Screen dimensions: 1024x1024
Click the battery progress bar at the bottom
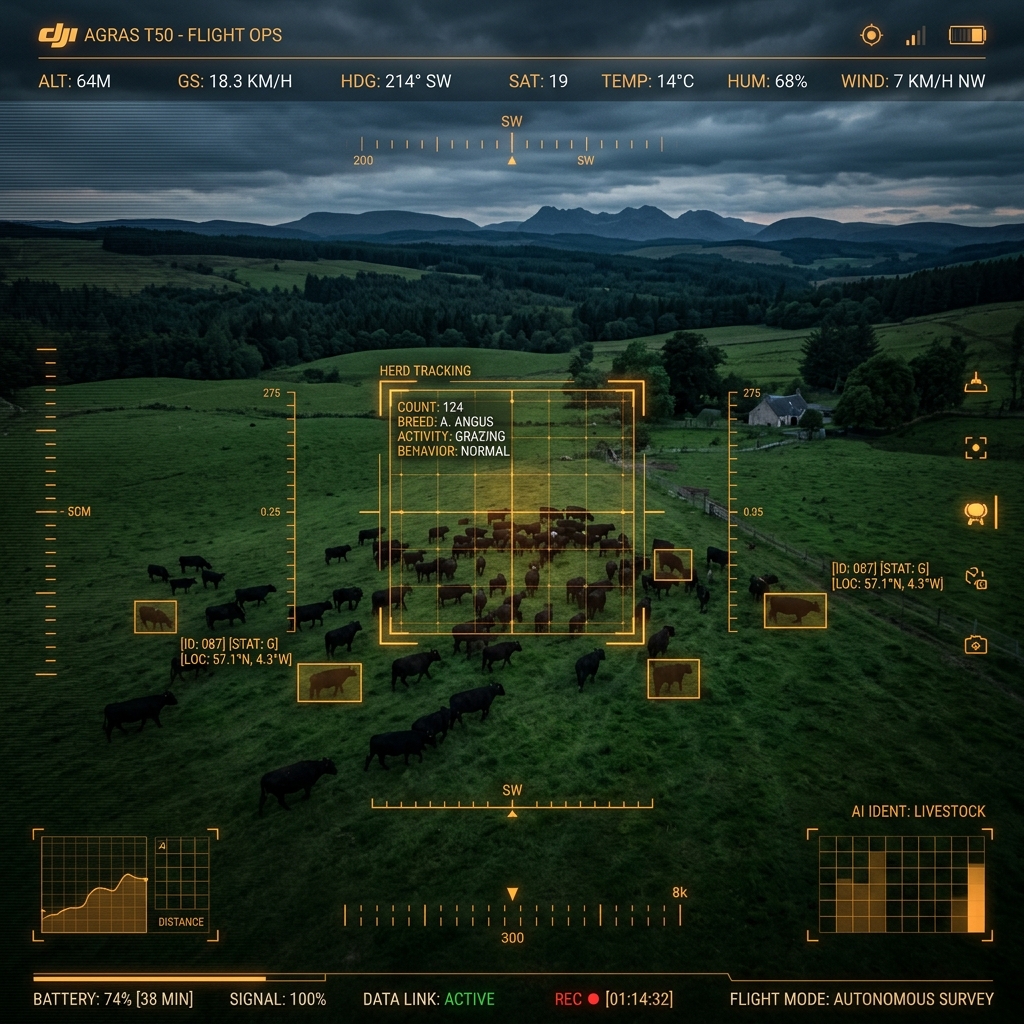click(179, 978)
